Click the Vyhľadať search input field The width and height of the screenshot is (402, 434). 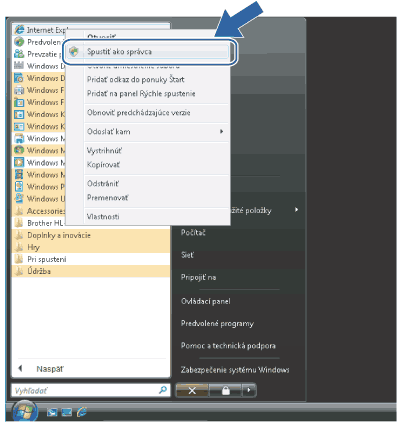[x=85, y=390]
